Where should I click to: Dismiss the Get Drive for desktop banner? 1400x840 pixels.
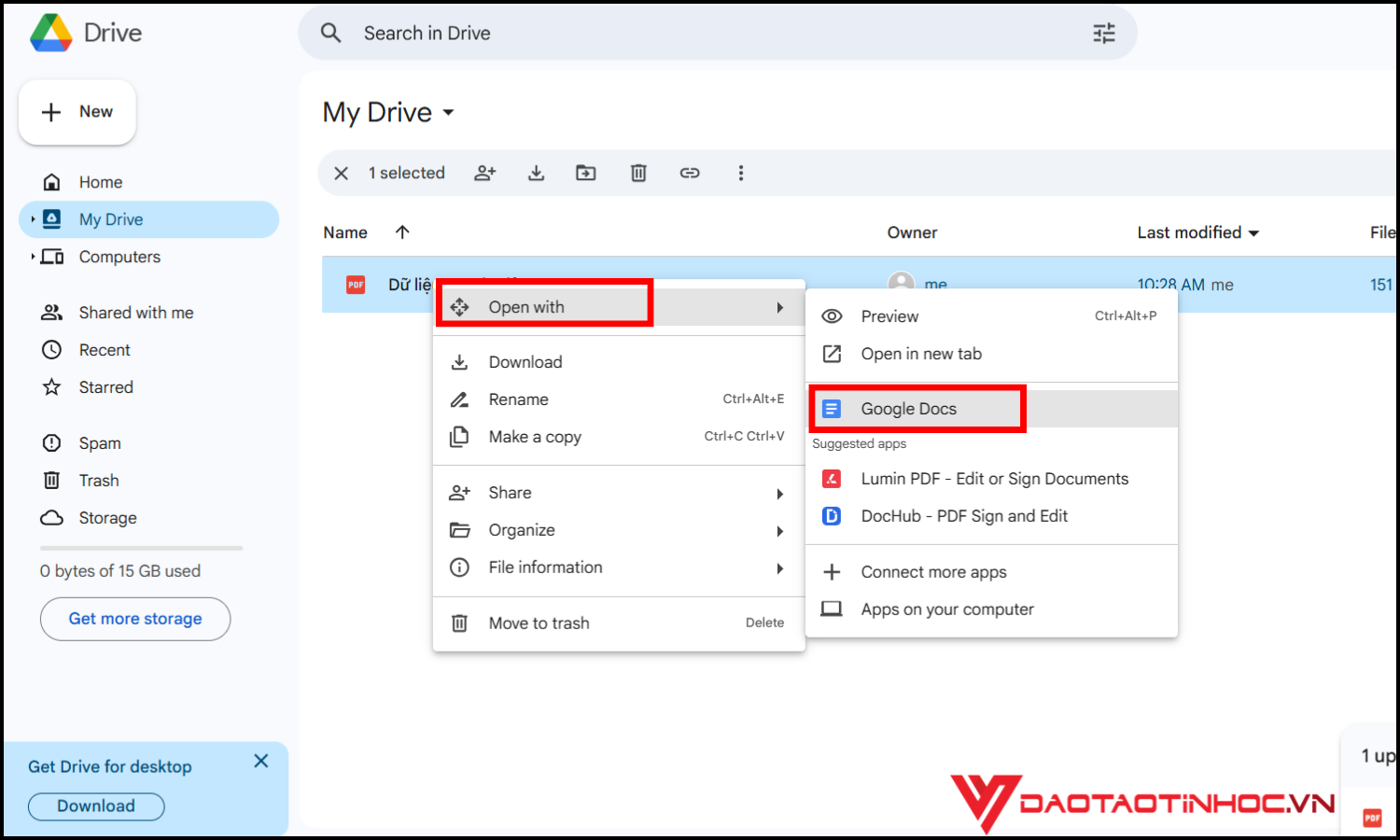261,761
